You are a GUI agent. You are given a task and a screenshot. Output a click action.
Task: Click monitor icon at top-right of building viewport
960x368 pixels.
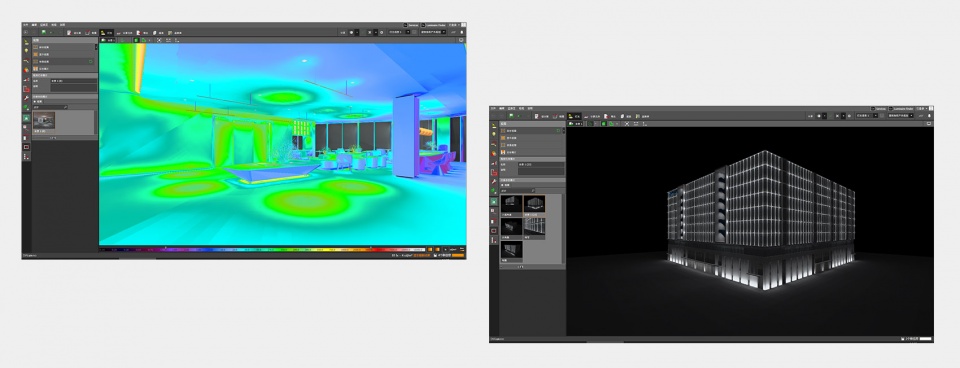click(x=929, y=123)
